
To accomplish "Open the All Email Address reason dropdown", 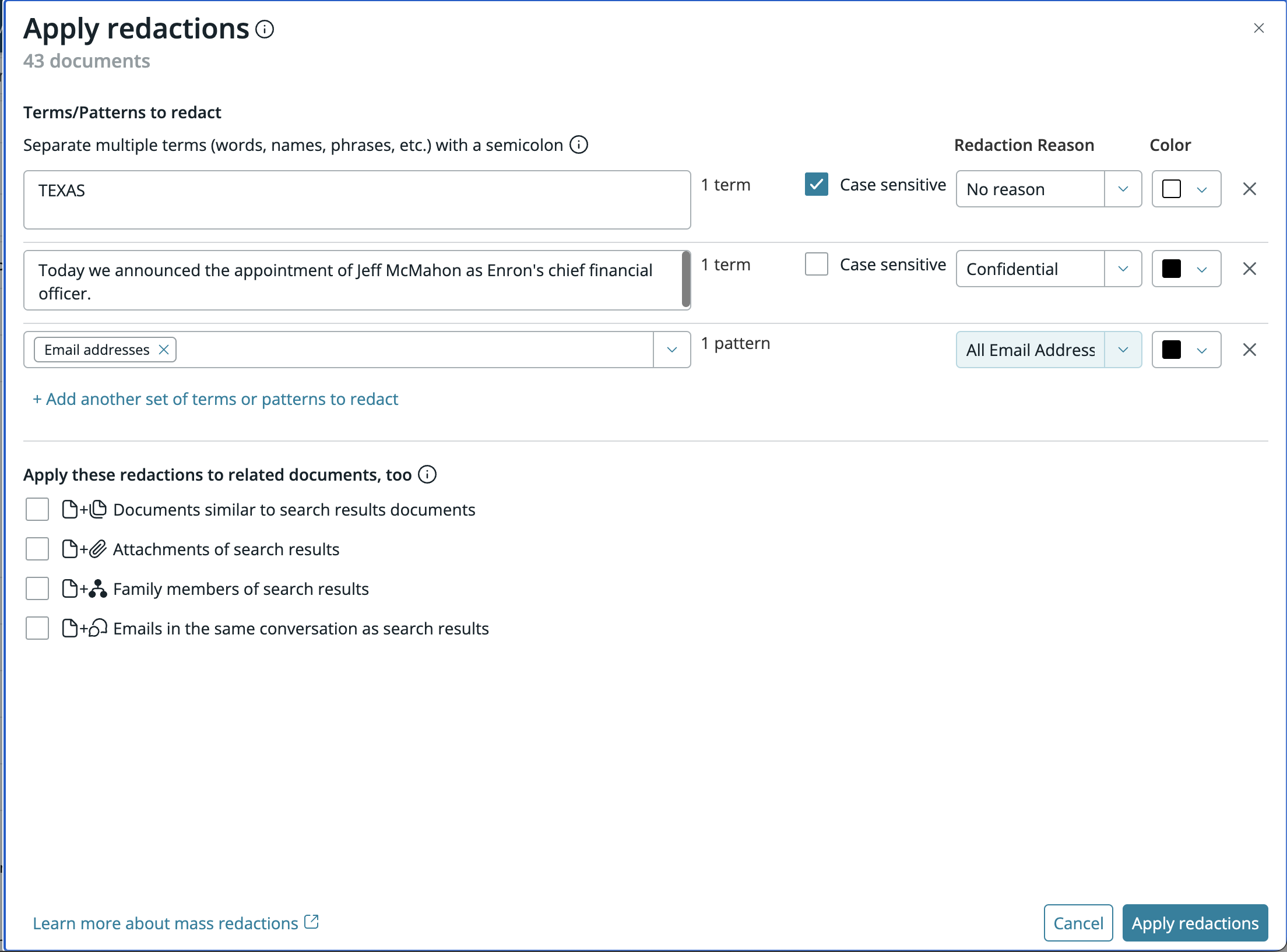I will pyautogui.click(x=1123, y=350).
